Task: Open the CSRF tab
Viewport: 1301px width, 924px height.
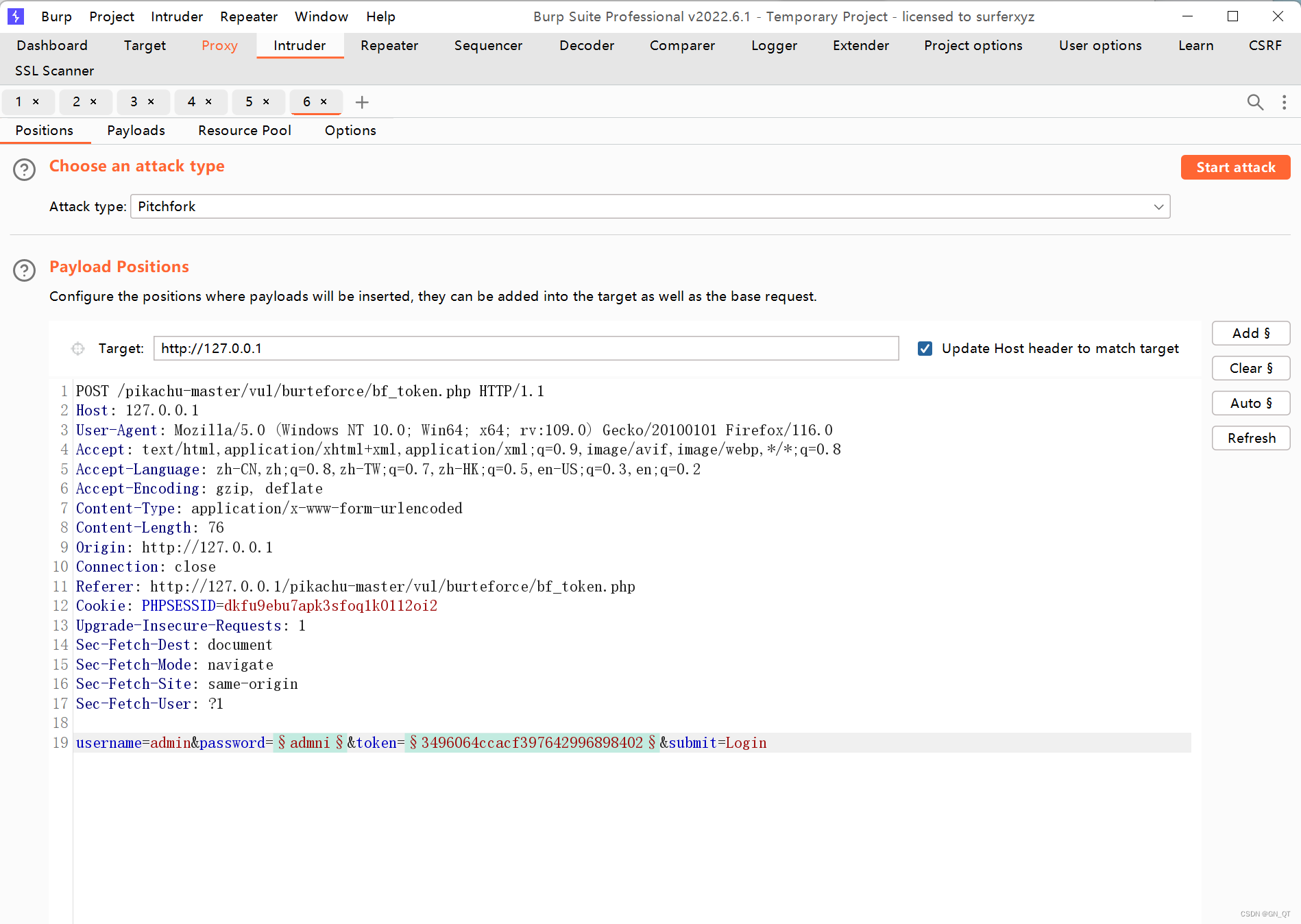Action: pyautogui.click(x=1265, y=45)
